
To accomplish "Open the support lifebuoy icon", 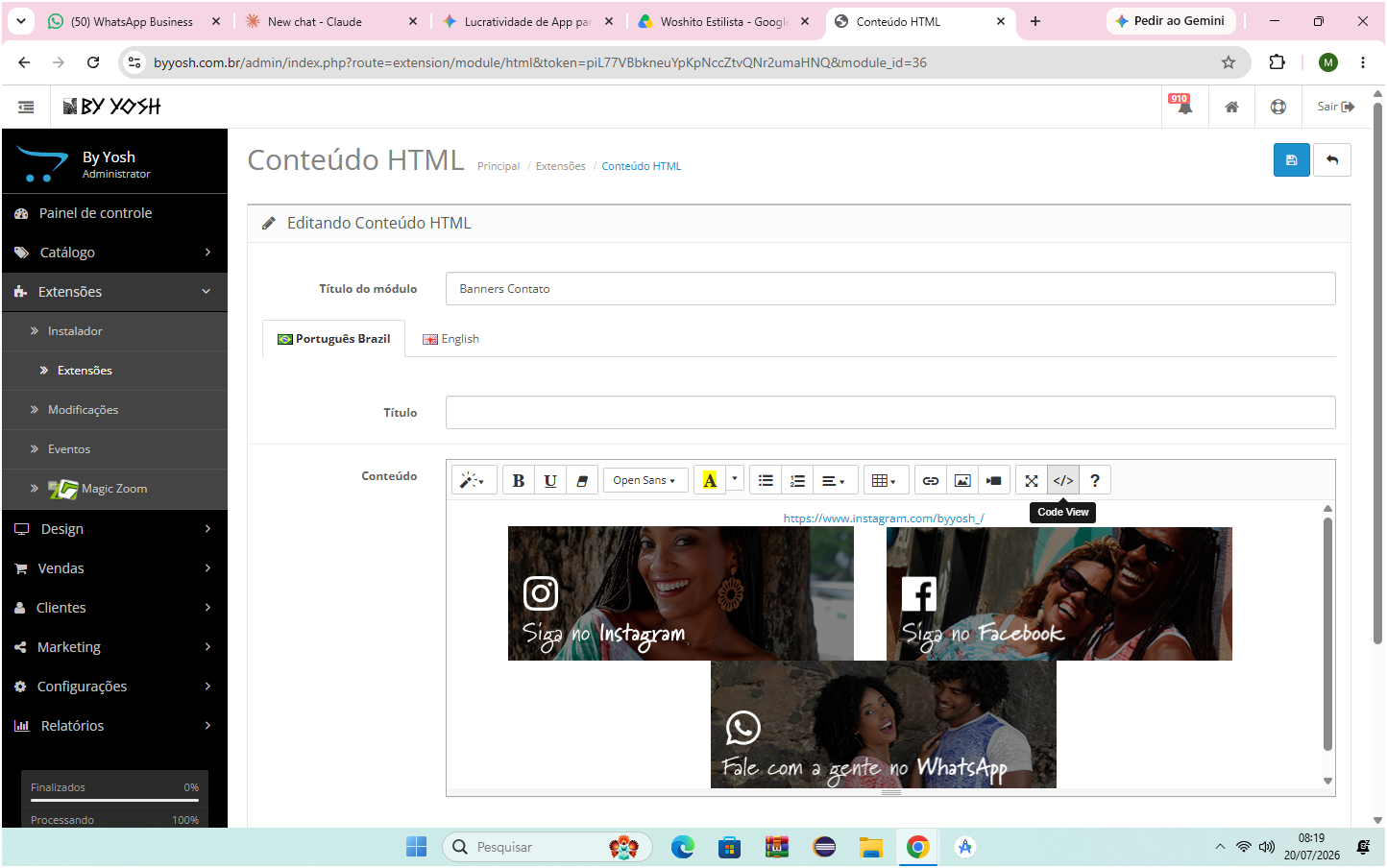I will pyautogui.click(x=1278, y=107).
